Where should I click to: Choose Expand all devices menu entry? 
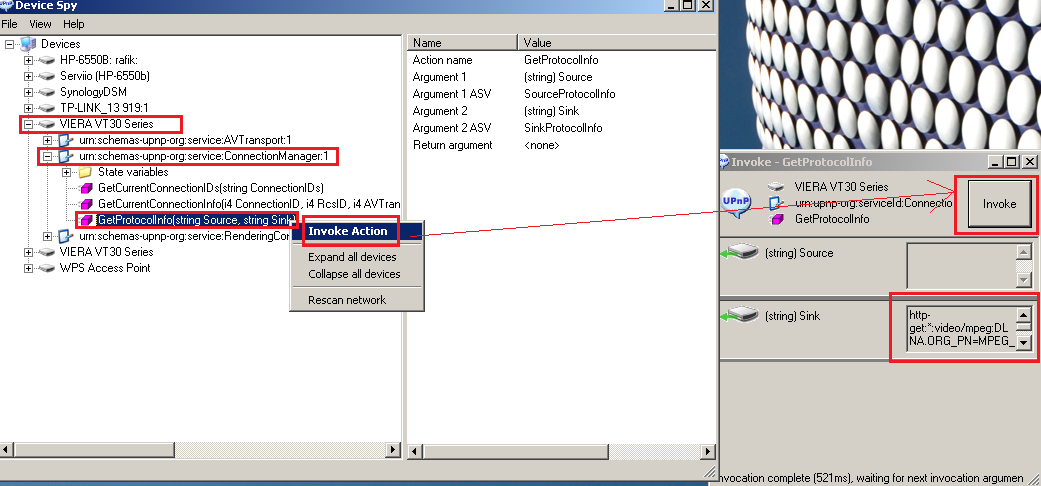(352, 258)
